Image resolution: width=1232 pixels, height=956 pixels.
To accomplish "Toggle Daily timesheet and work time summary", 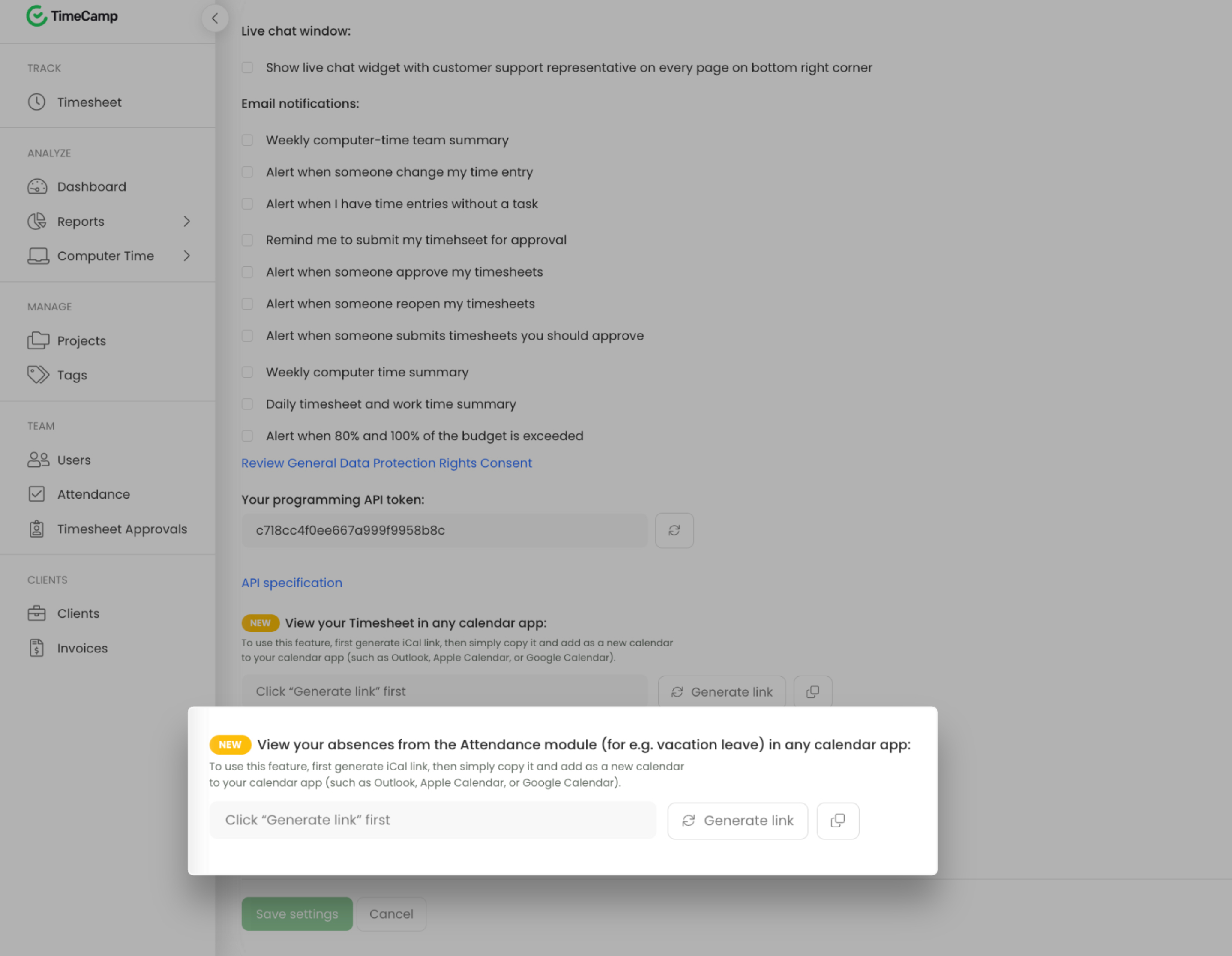I will pos(247,404).
